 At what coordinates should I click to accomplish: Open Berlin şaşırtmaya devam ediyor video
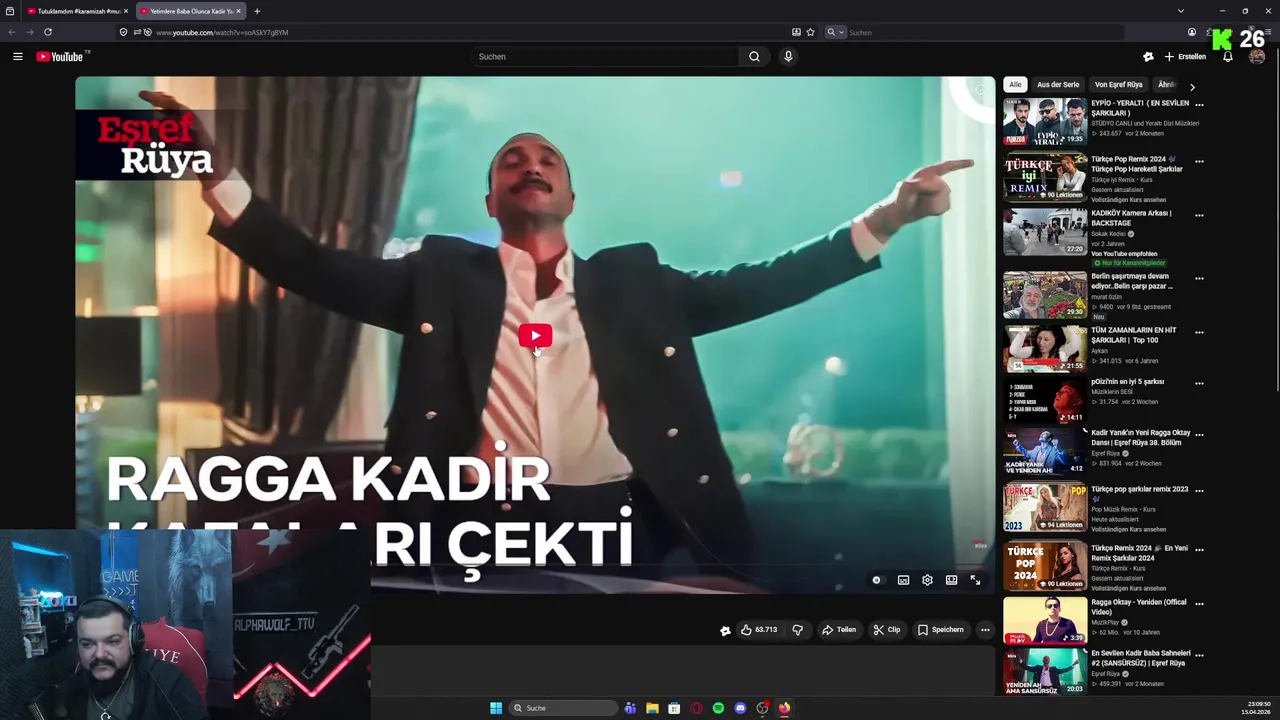[x=1045, y=295]
